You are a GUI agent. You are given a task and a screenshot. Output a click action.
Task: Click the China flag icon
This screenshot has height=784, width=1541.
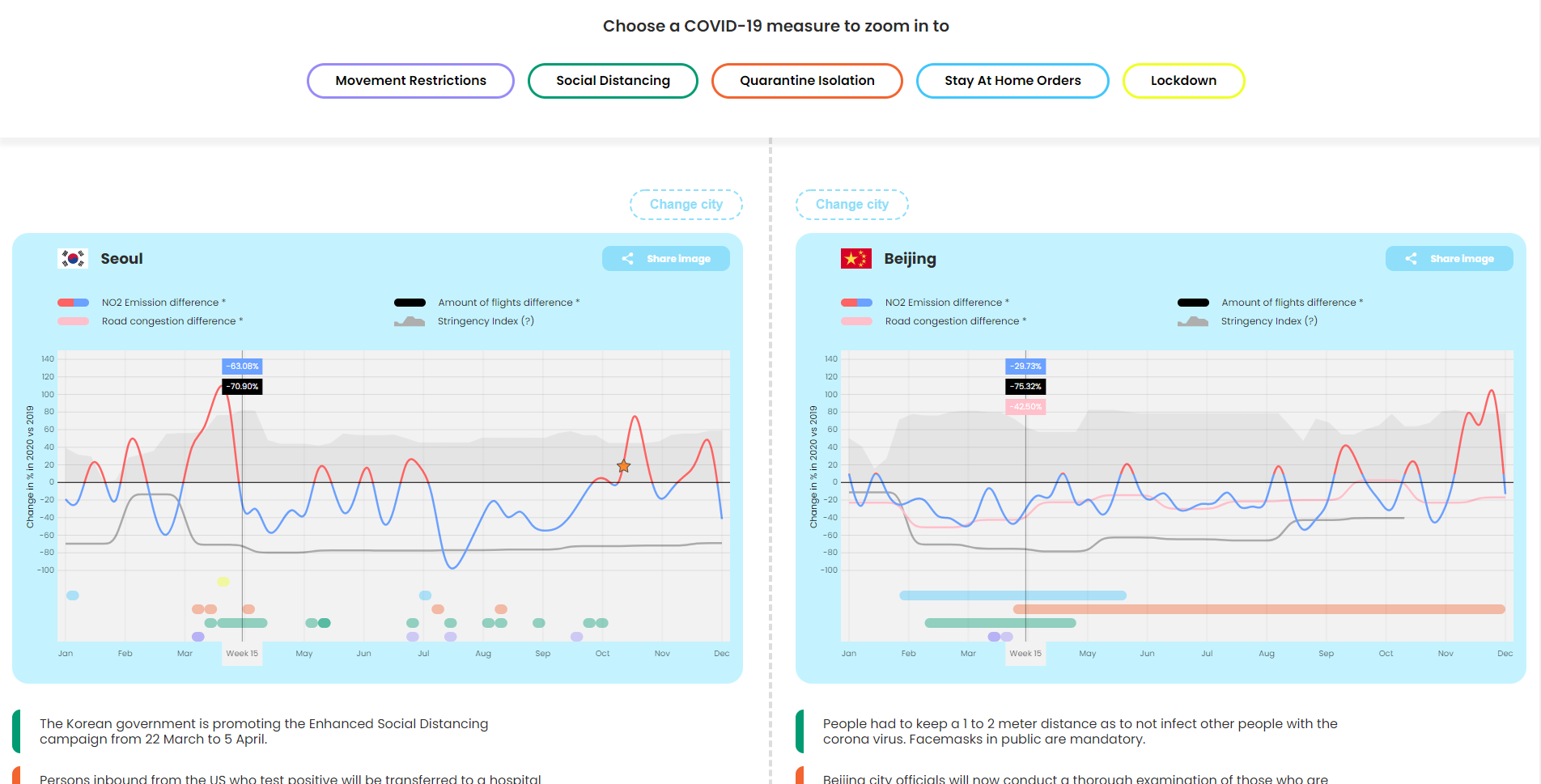point(855,259)
